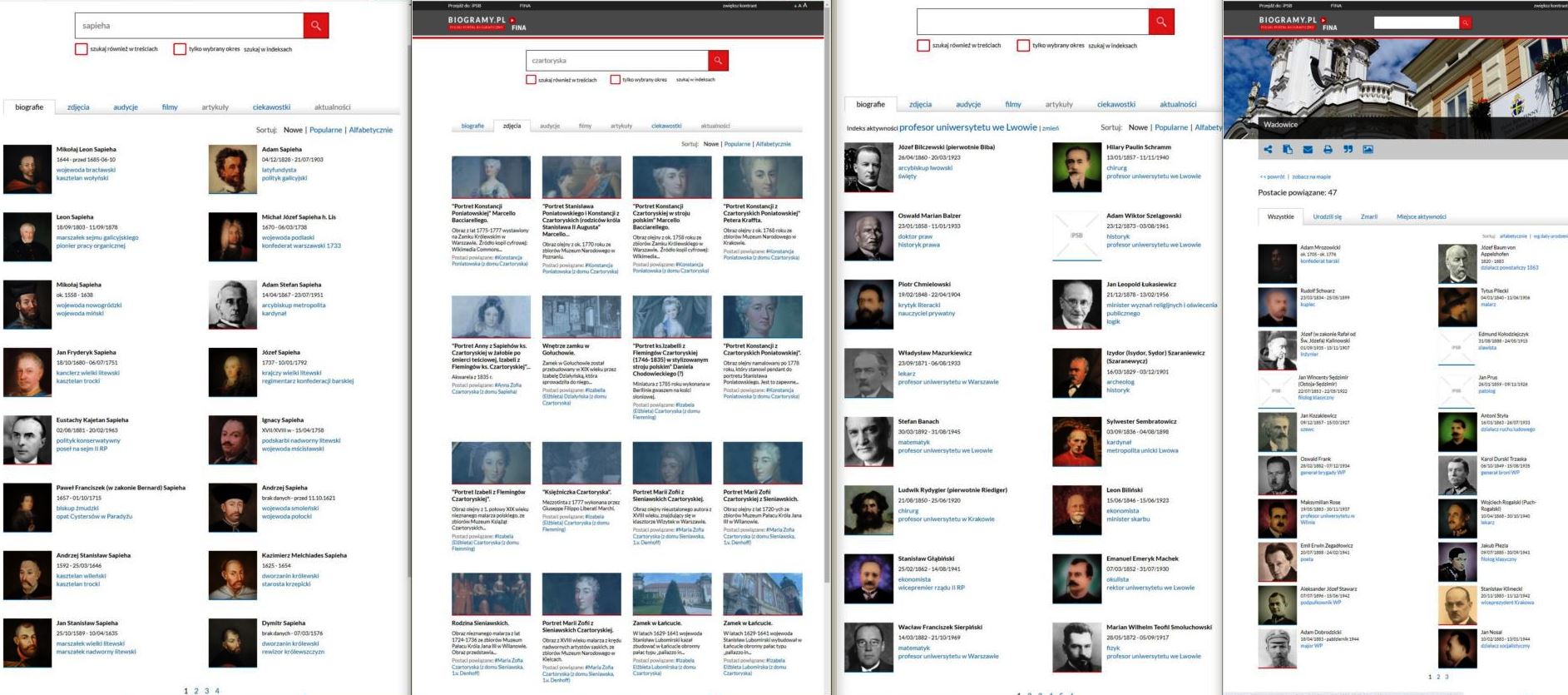Click the copy icon under the Wadowice photo

[x=1288, y=150]
